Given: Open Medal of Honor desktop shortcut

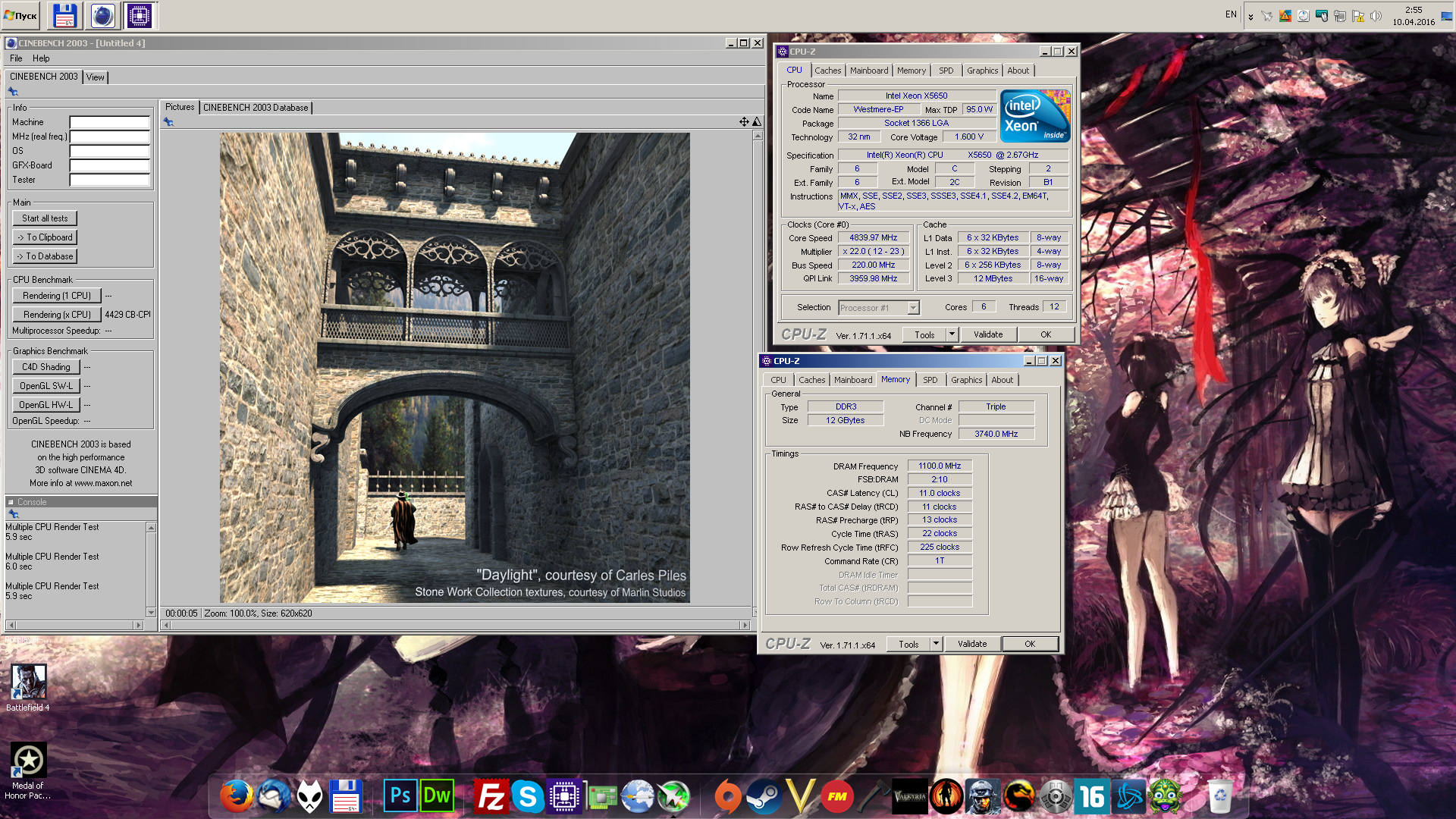Looking at the screenshot, I should 28,770.
